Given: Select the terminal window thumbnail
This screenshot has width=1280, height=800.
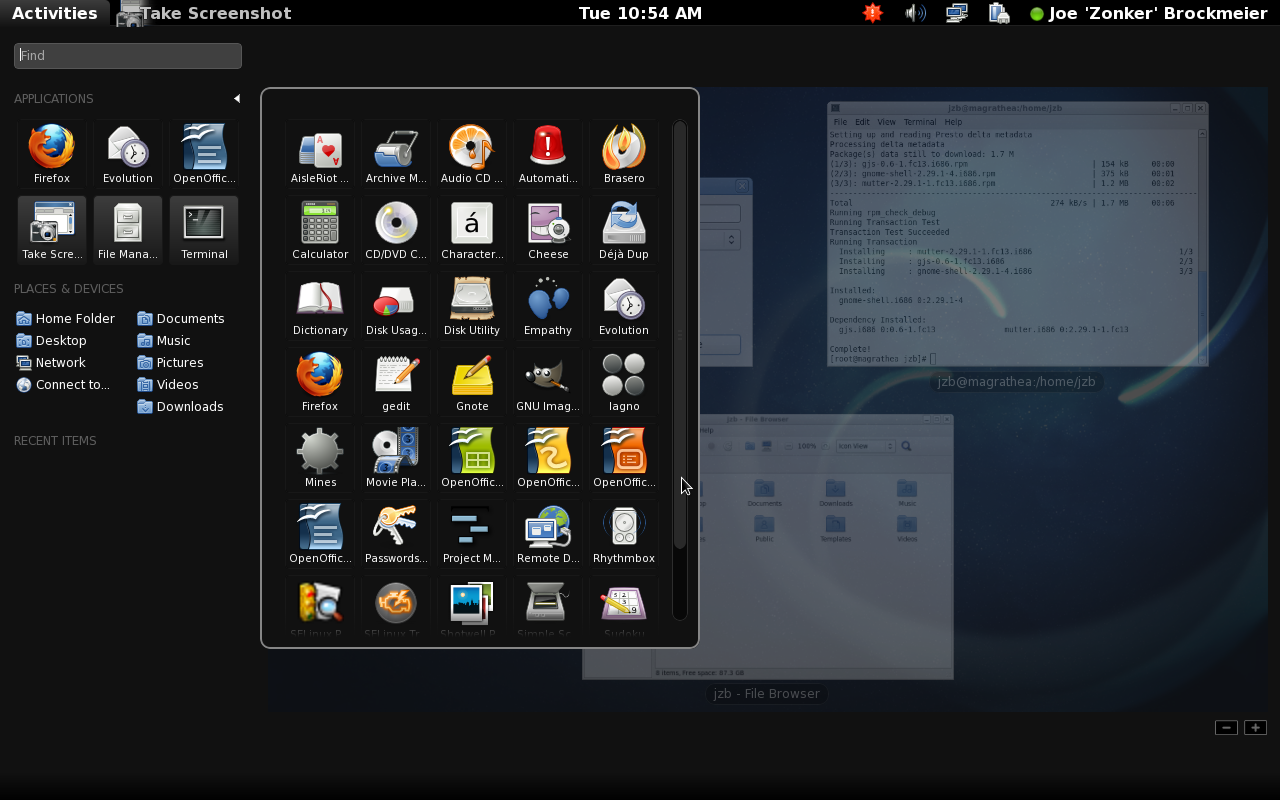Looking at the screenshot, I should pos(1017,234).
